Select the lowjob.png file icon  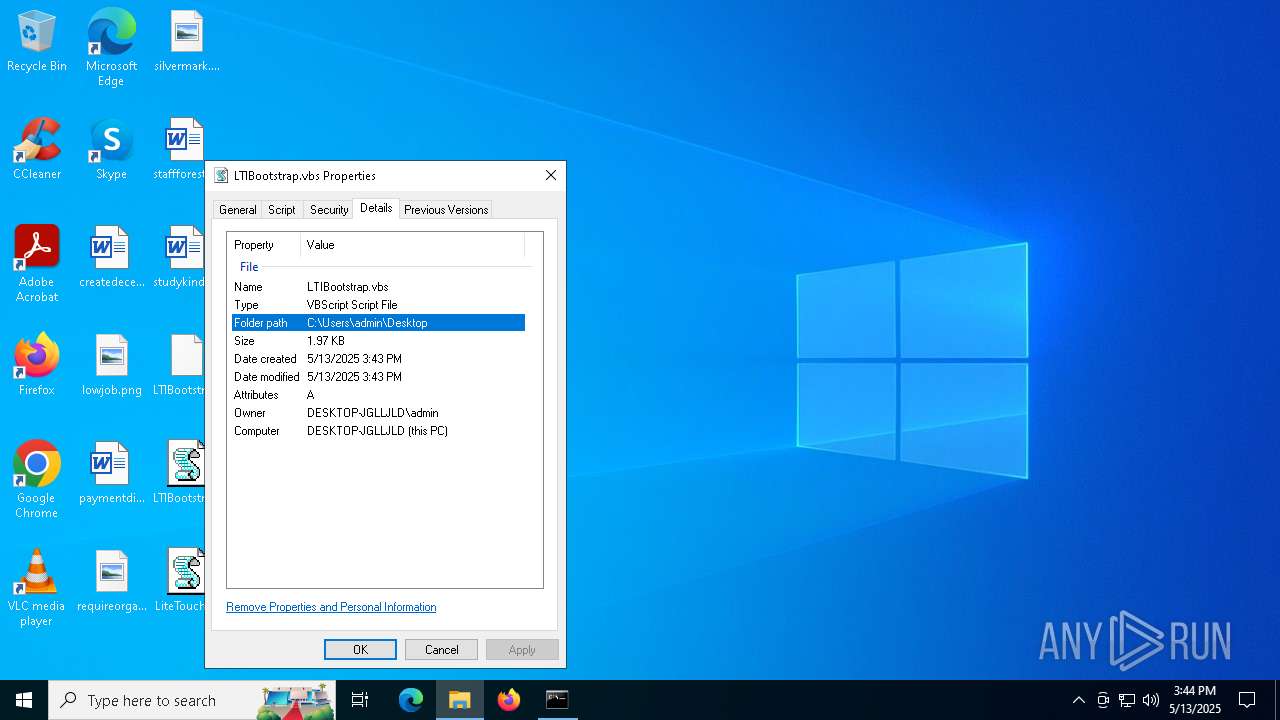[x=111, y=365]
